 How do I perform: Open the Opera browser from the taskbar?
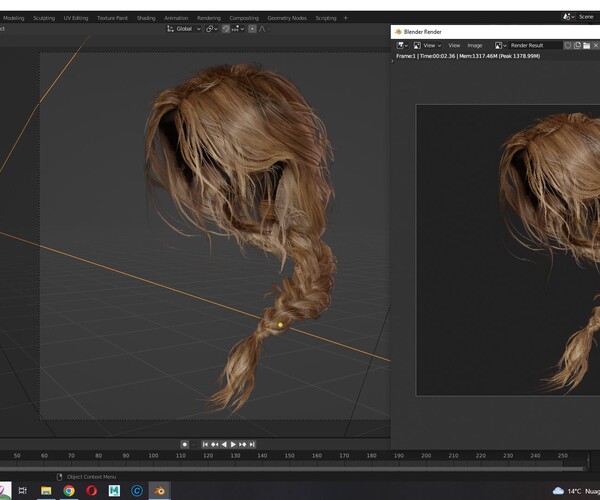[91, 490]
